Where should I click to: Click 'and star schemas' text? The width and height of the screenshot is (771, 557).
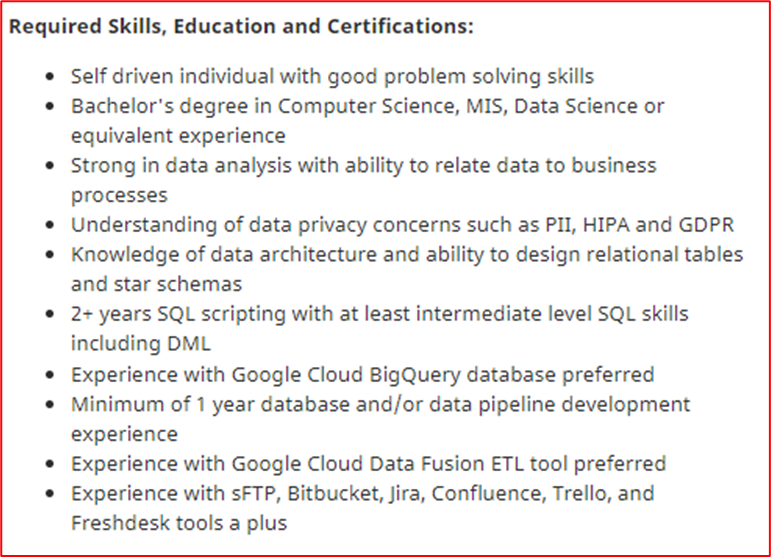pos(156,285)
